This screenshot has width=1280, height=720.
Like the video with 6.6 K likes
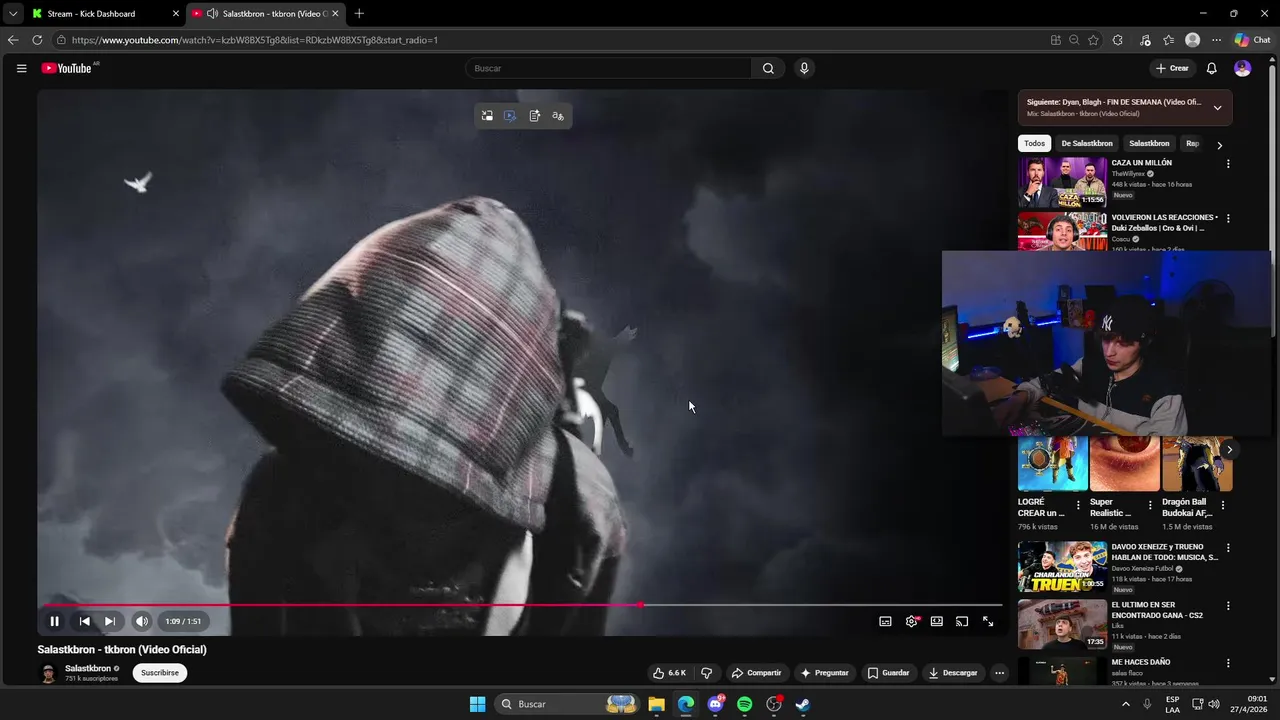pyautogui.click(x=669, y=673)
